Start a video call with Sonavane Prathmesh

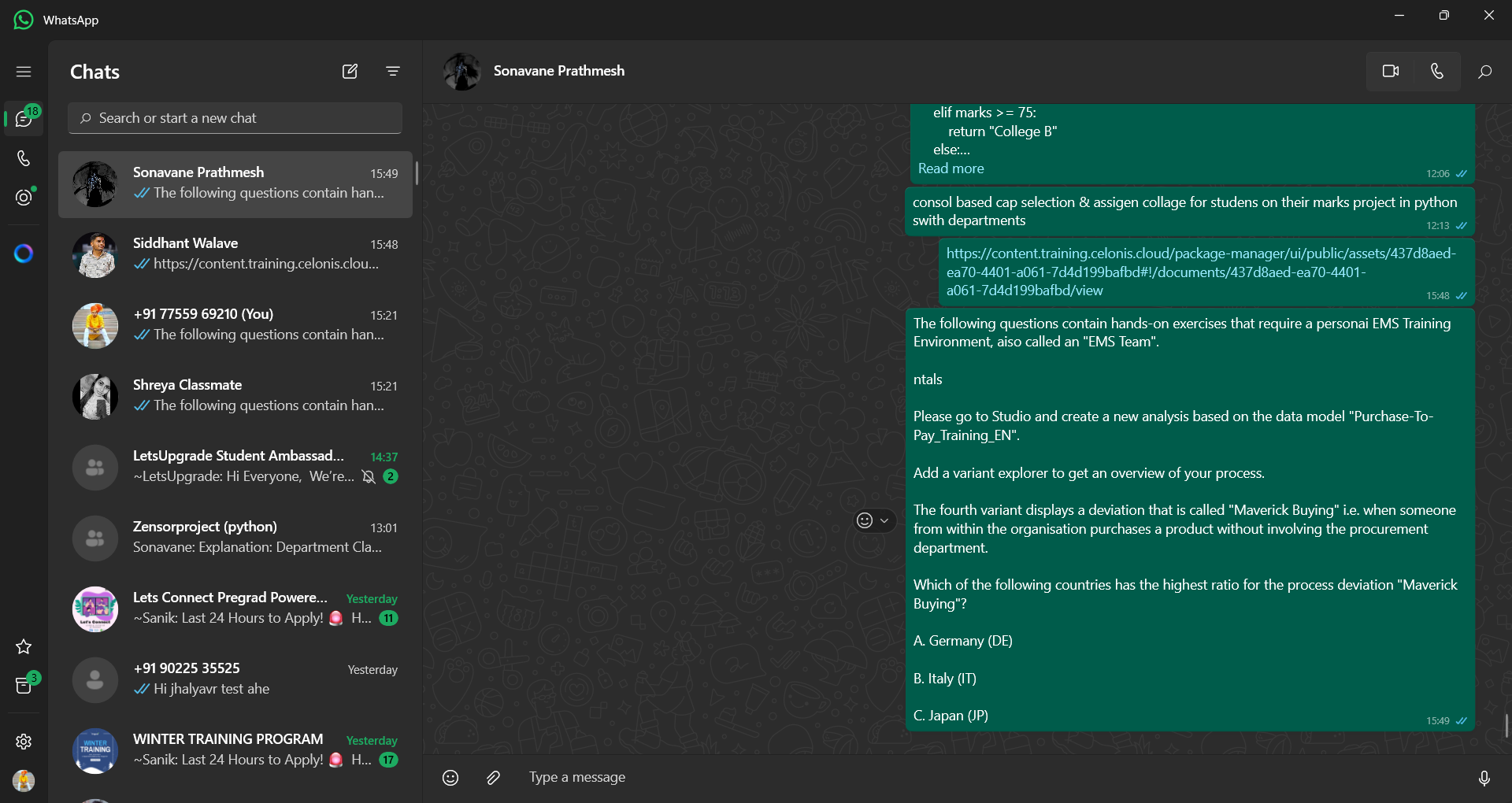(x=1391, y=72)
